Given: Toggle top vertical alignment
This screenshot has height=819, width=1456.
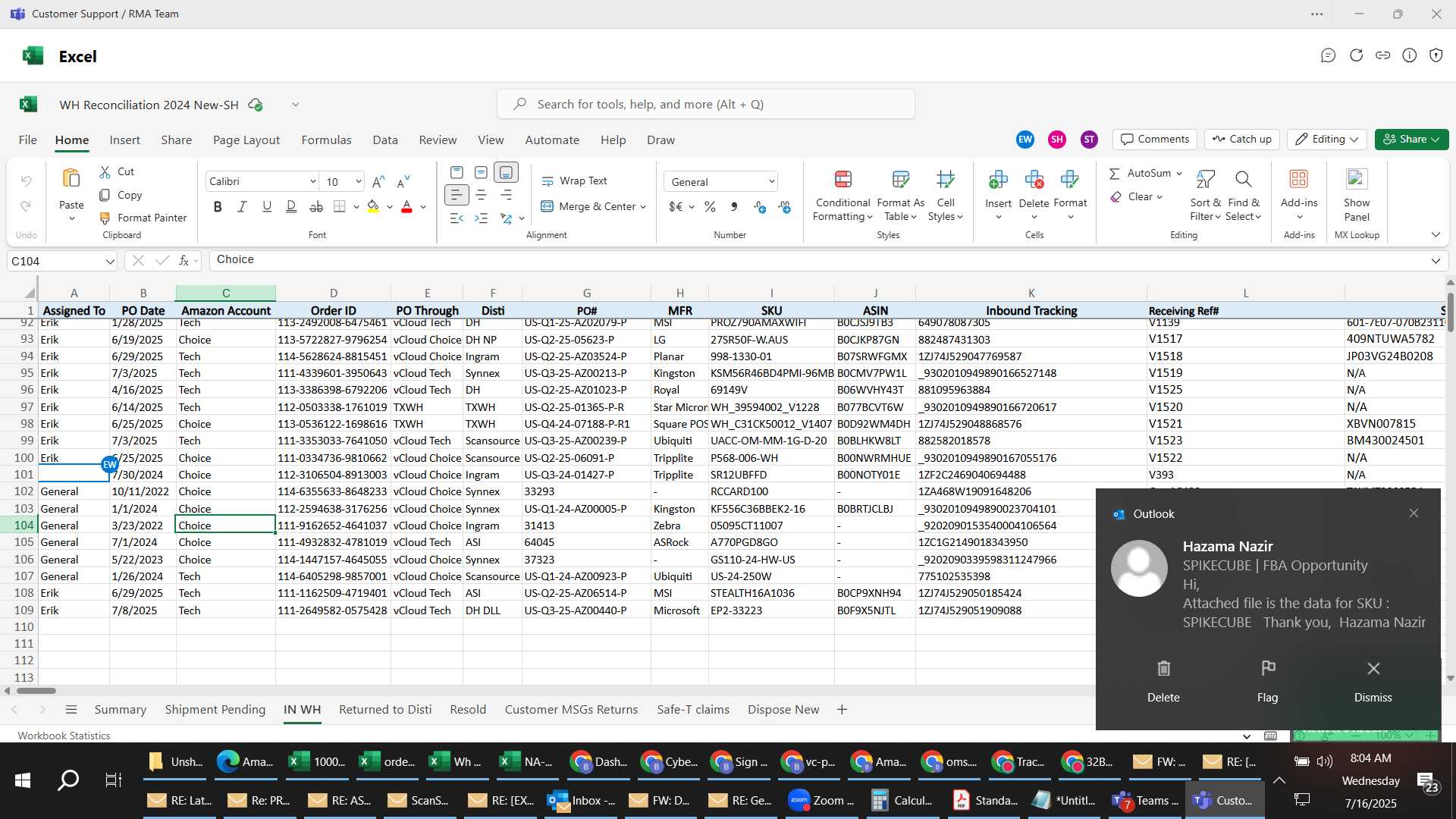Looking at the screenshot, I should (x=457, y=172).
